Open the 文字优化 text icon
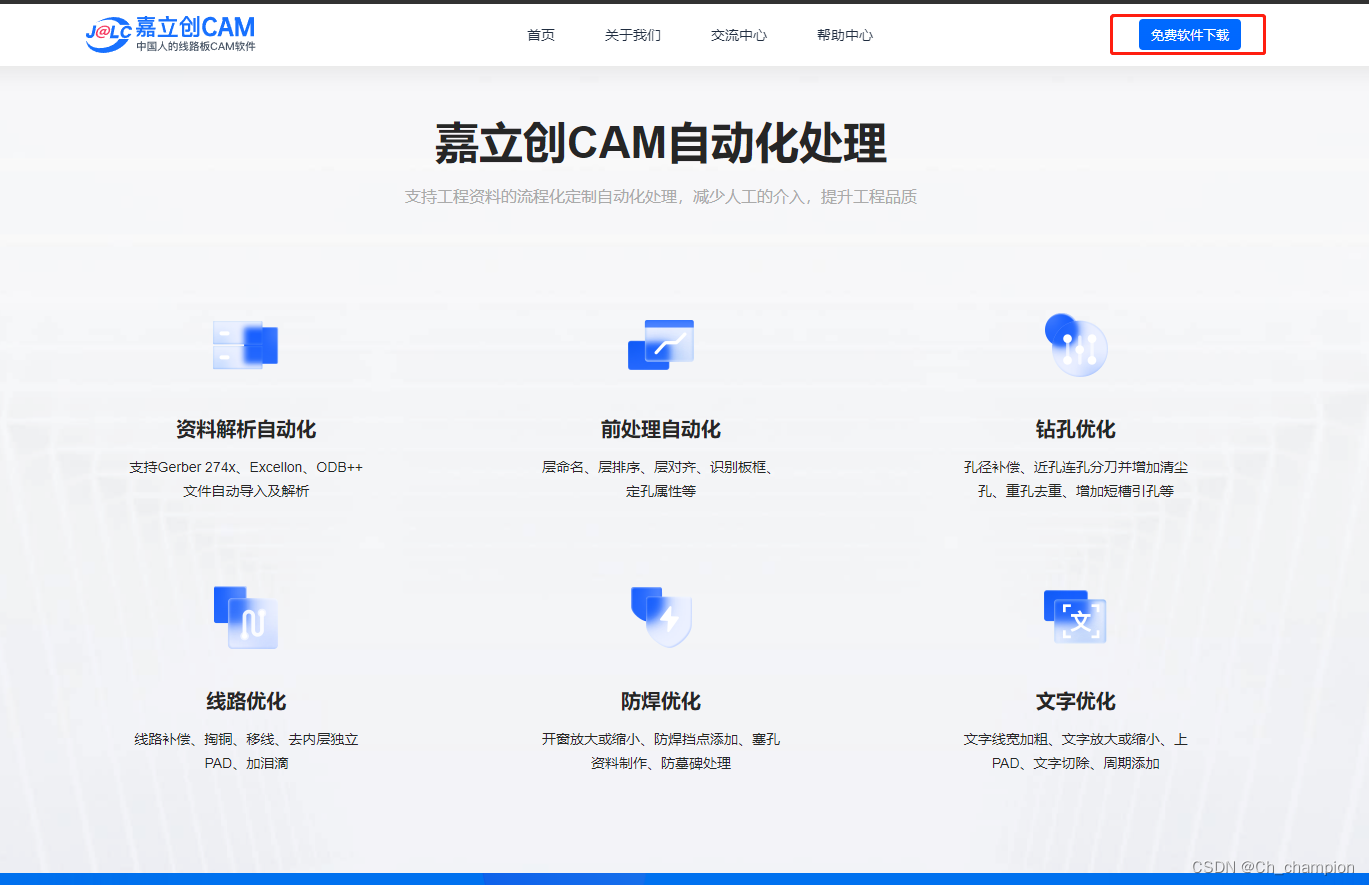Image resolution: width=1369 pixels, height=885 pixels. tap(1075, 617)
